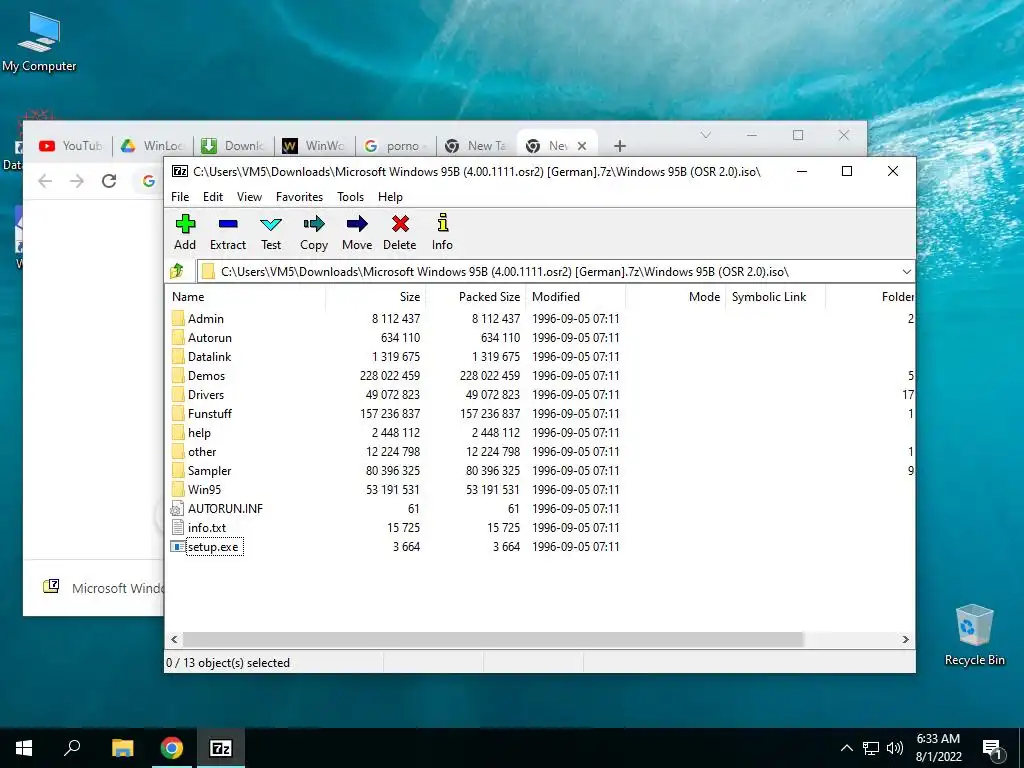The width and height of the screenshot is (1024, 768).
Task: Click Microsoft Wind download item in Chrome
Action: pos(103,588)
